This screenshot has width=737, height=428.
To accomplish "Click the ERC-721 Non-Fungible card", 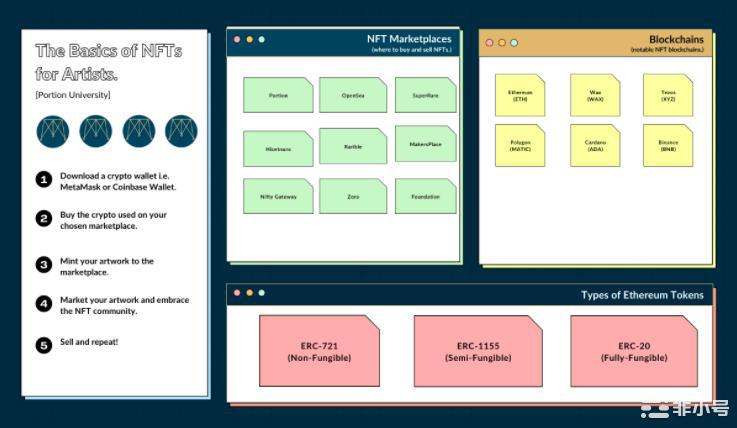I will [x=319, y=352].
